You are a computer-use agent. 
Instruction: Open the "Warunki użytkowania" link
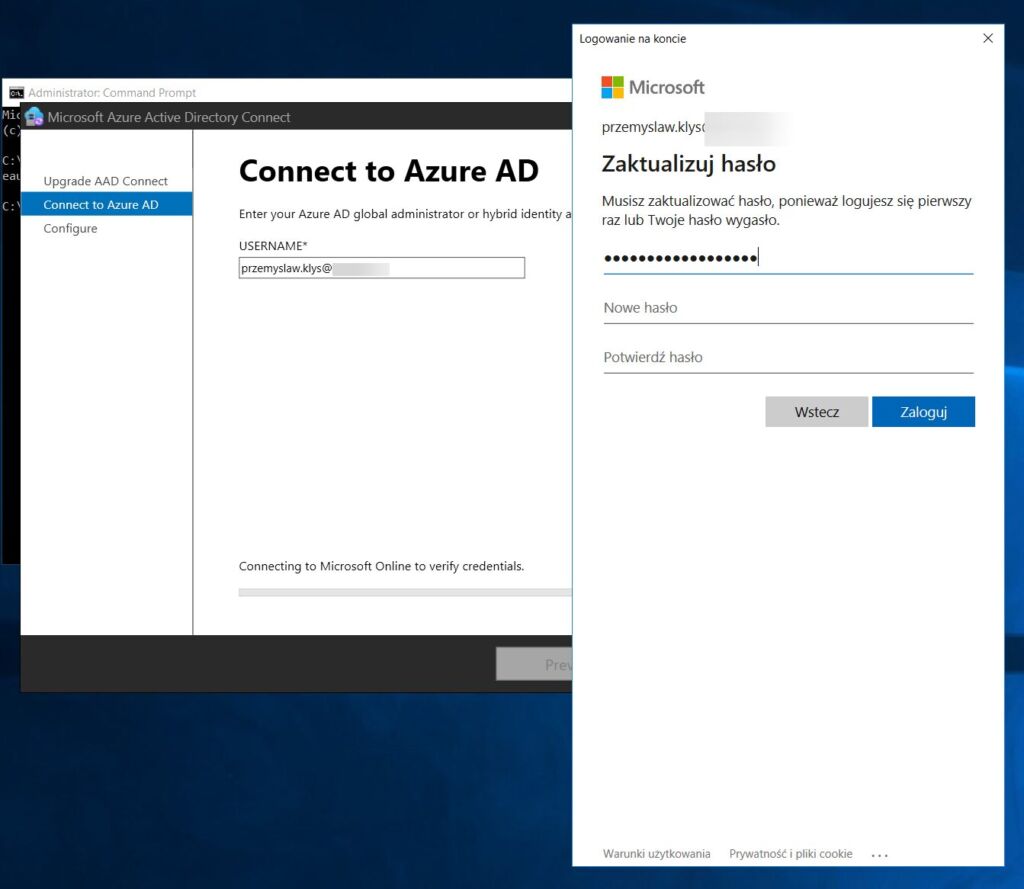656,853
